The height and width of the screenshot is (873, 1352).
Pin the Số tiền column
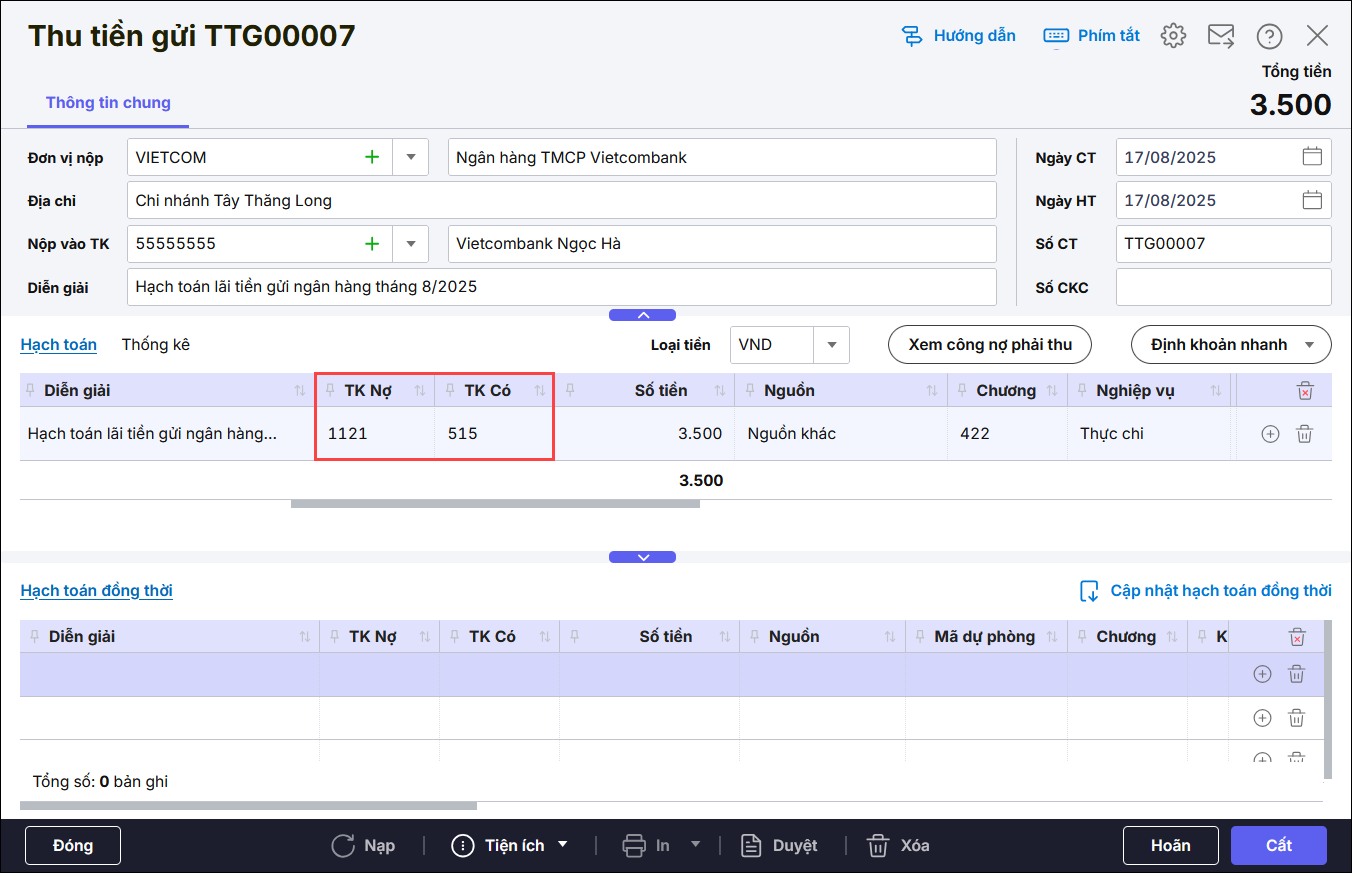(570, 390)
